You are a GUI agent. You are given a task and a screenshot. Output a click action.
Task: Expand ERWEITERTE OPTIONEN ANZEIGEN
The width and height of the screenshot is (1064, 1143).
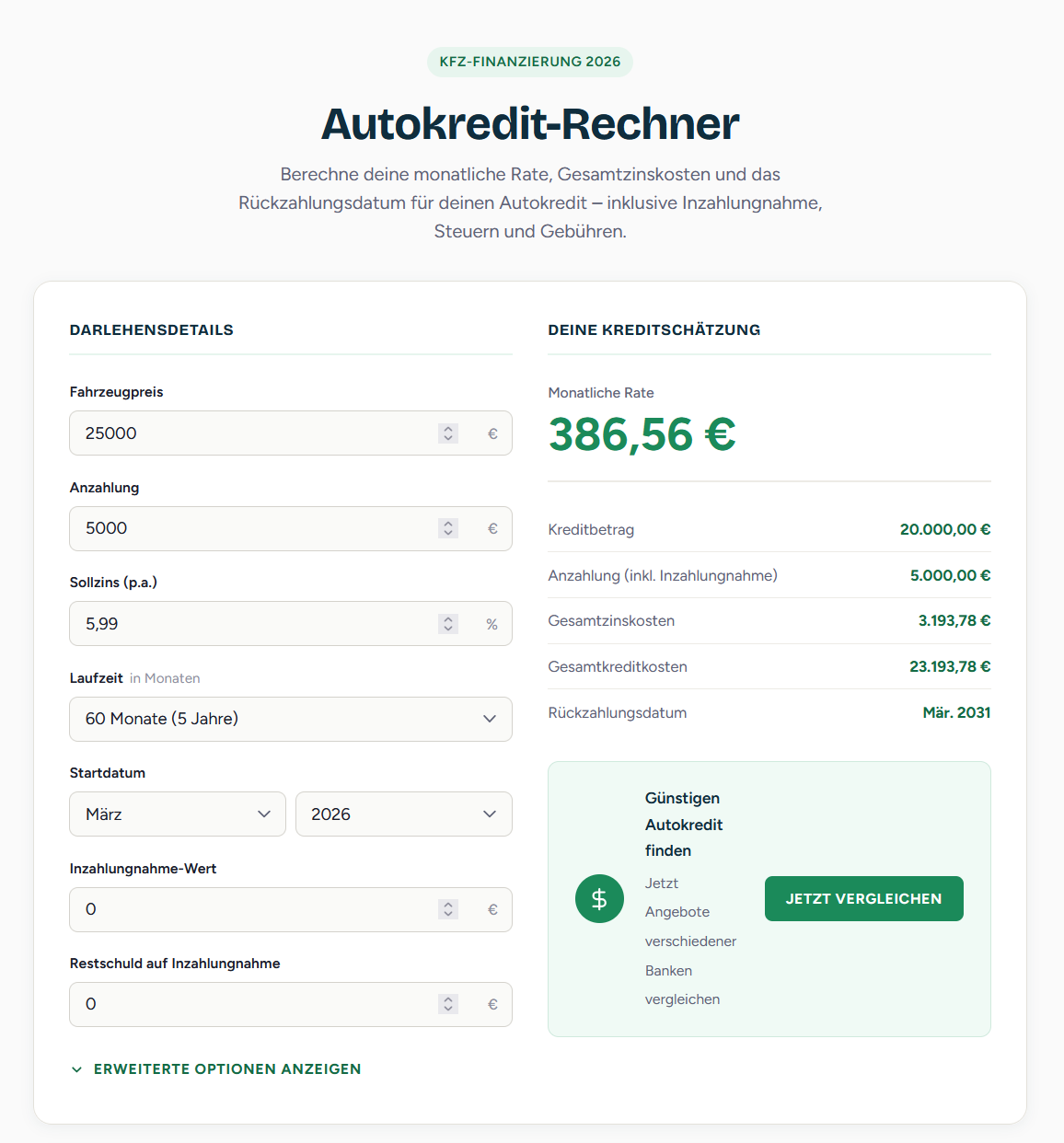click(216, 1069)
